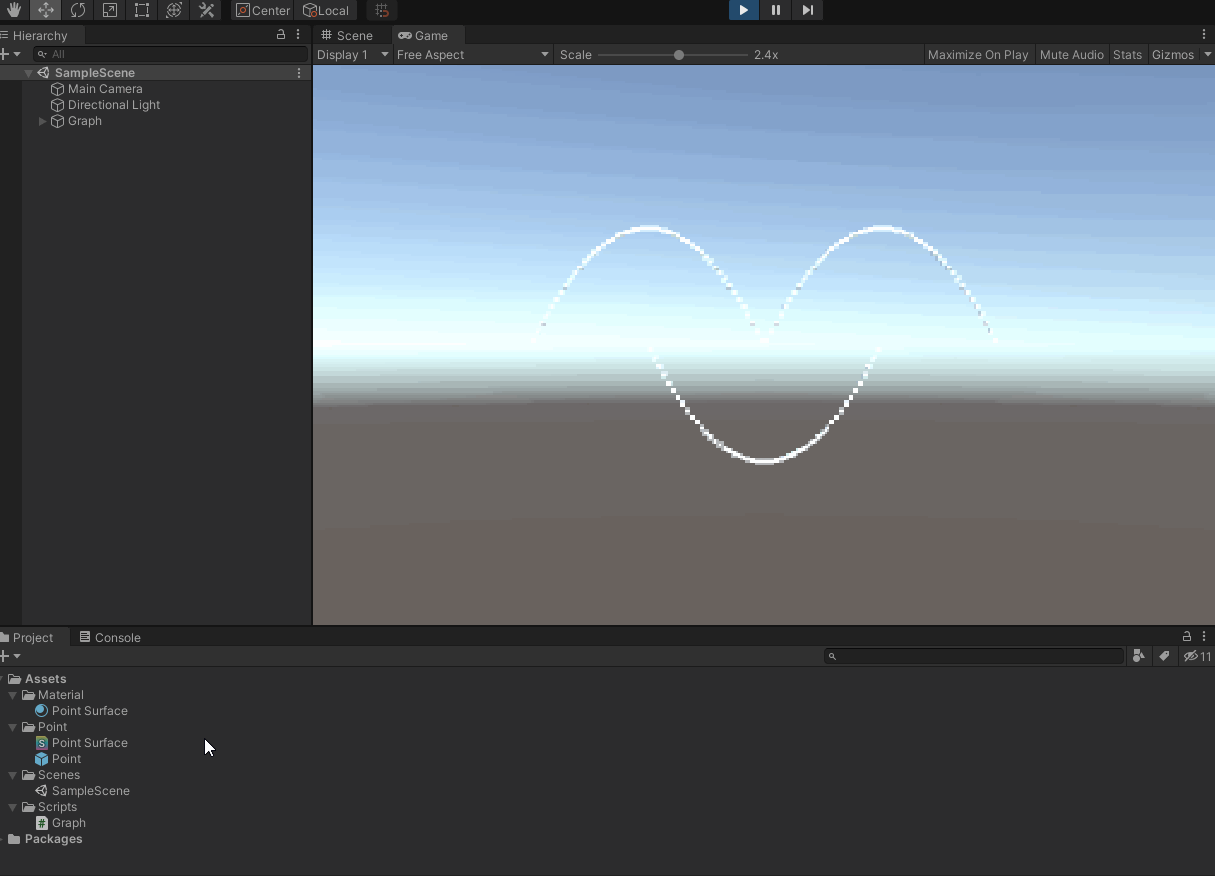This screenshot has height=876, width=1215.
Task: Select Graph script asset
Action: coord(60,823)
